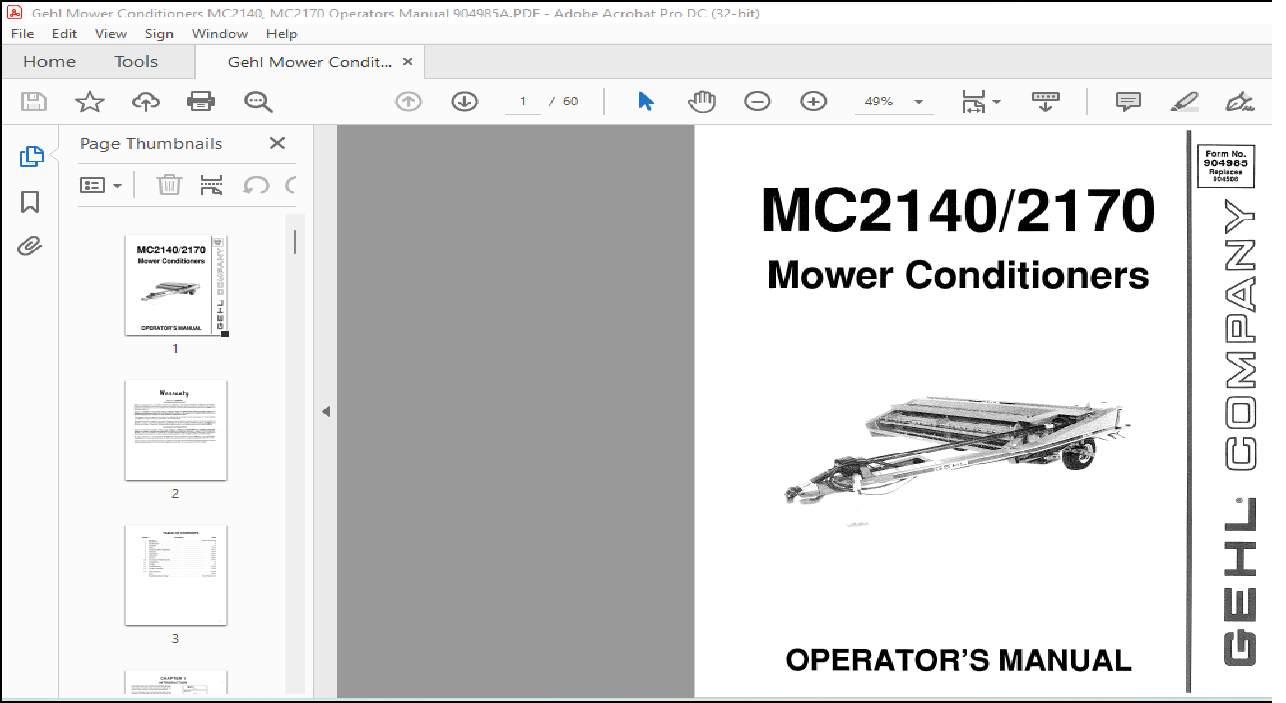This screenshot has height=703, width=1286.
Task: Collapse the navigation pane arrow
Action: [326, 411]
